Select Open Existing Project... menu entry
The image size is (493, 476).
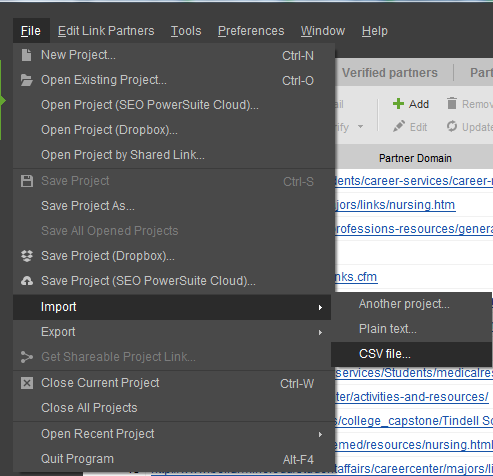click(x=173, y=80)
